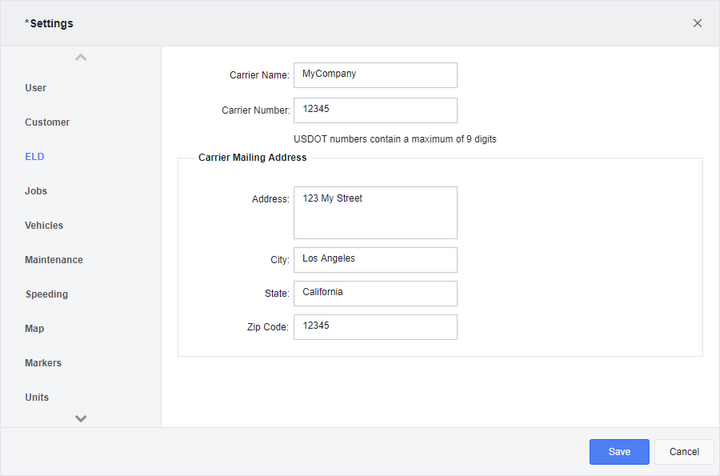Open the Markers settings section
This screenshot has width=720, height=476.
tap(43, 363)
